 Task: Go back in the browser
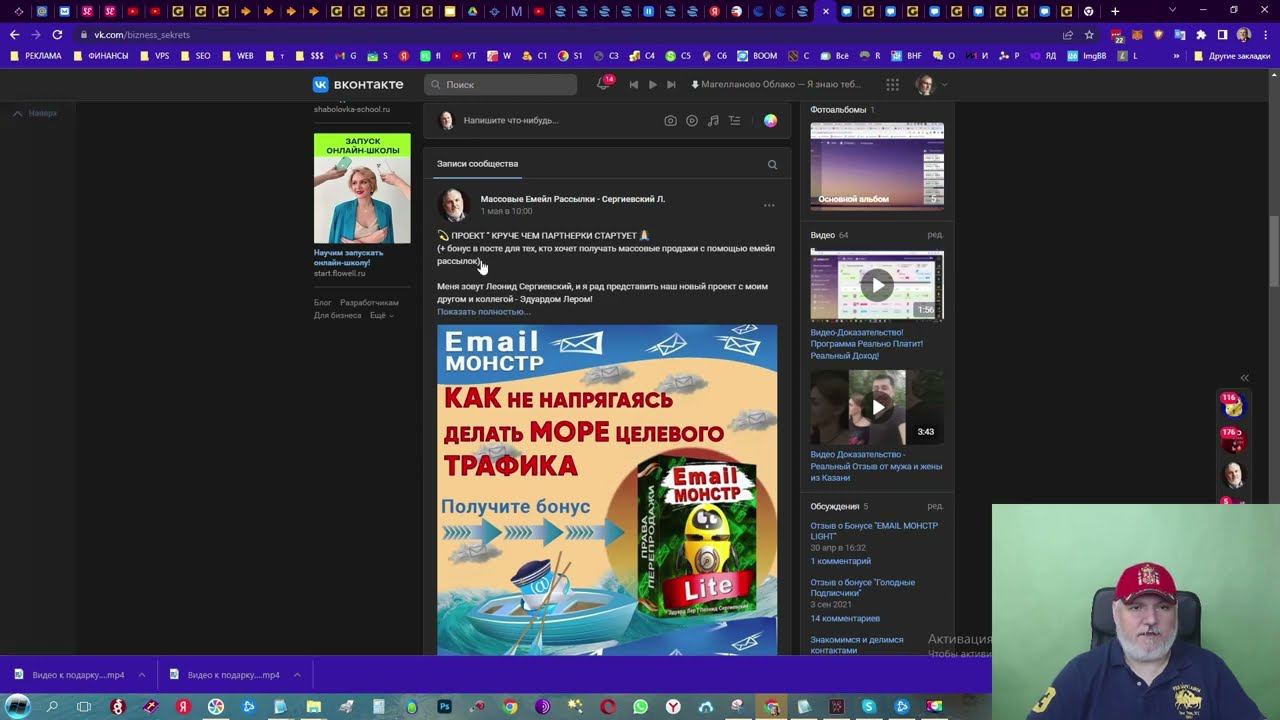point(14,34)
